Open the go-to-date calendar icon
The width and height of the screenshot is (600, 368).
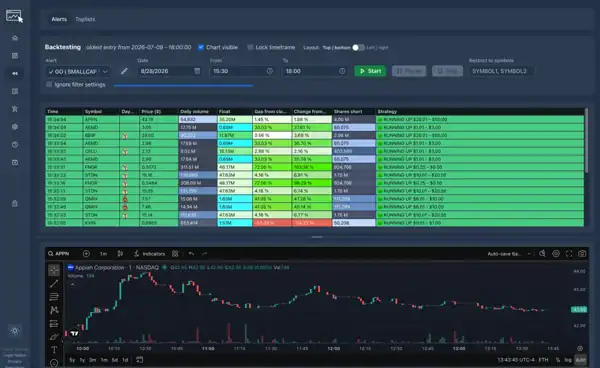(x=140, y=360)
